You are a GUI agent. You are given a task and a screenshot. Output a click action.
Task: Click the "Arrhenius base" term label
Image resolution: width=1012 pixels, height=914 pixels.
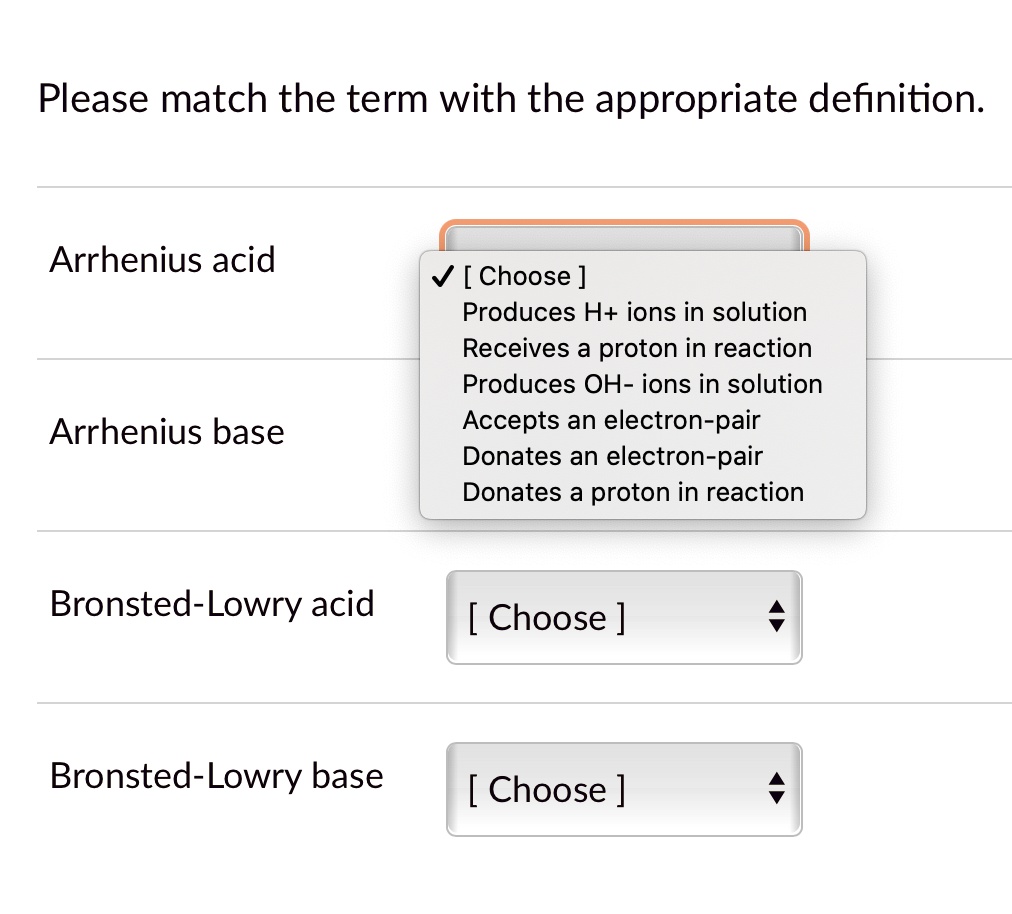click(166, 432)
